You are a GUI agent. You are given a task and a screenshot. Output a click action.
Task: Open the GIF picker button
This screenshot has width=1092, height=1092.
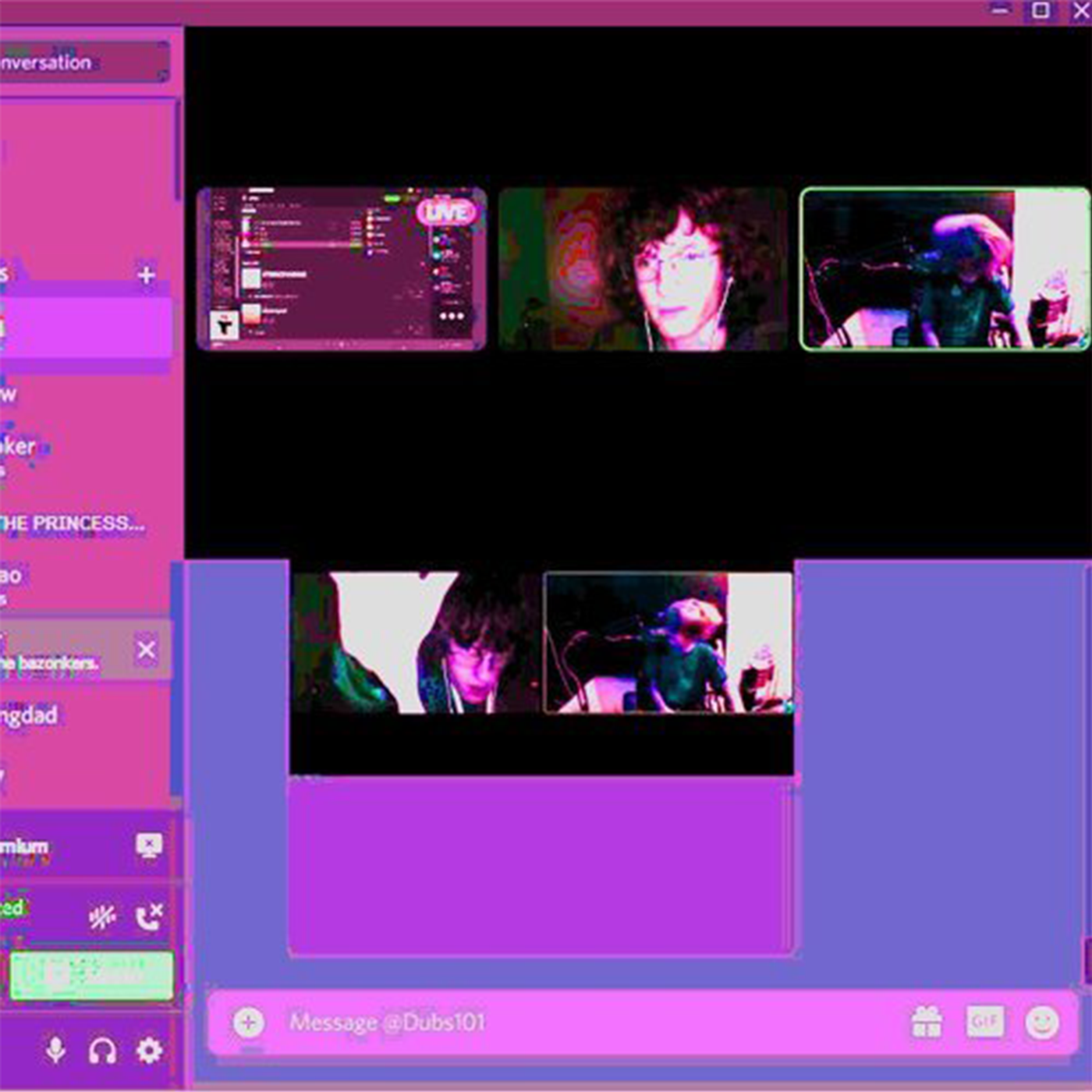click(x=984, y=1021)
